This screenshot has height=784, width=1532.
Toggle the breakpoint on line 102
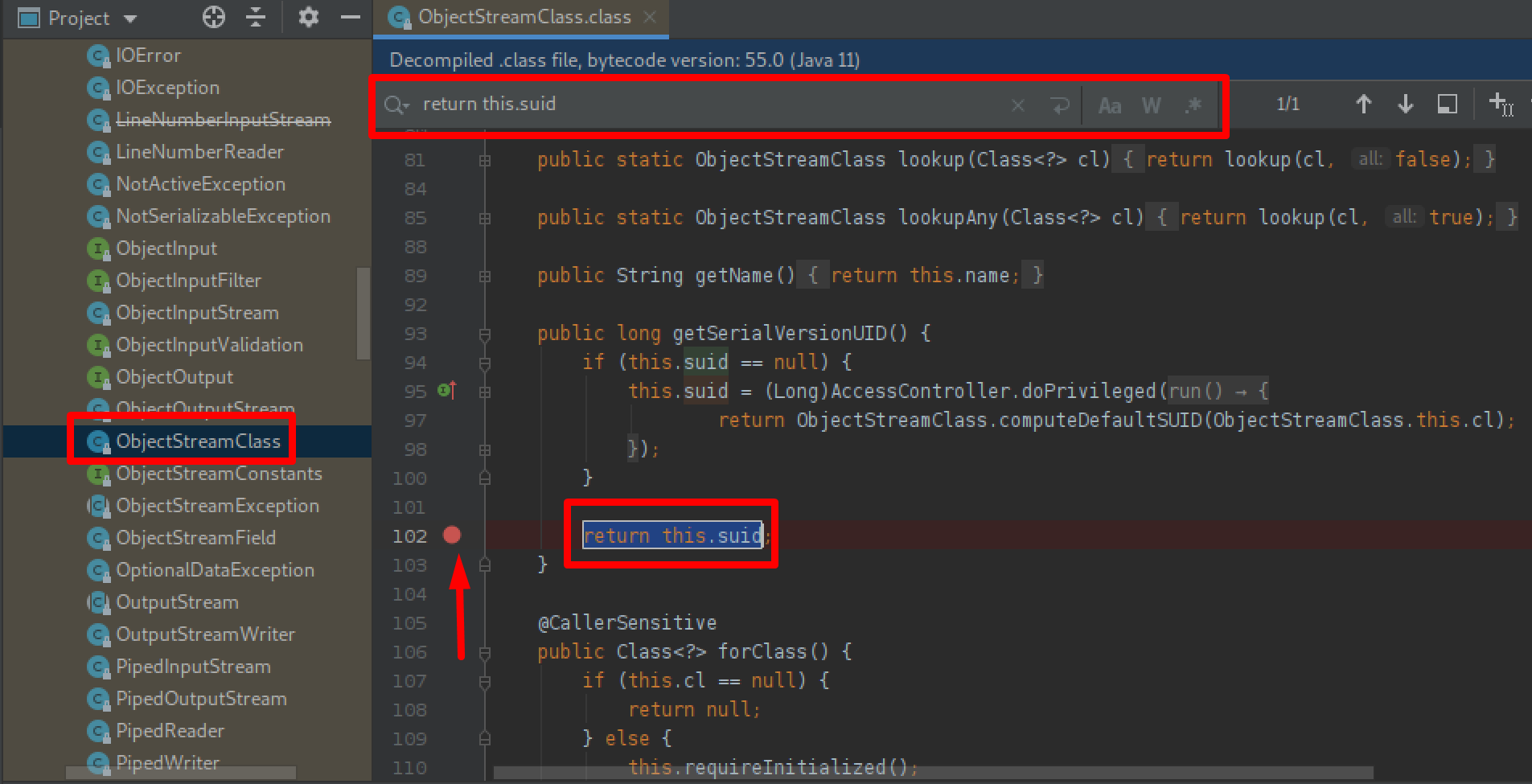coord(452,535)
